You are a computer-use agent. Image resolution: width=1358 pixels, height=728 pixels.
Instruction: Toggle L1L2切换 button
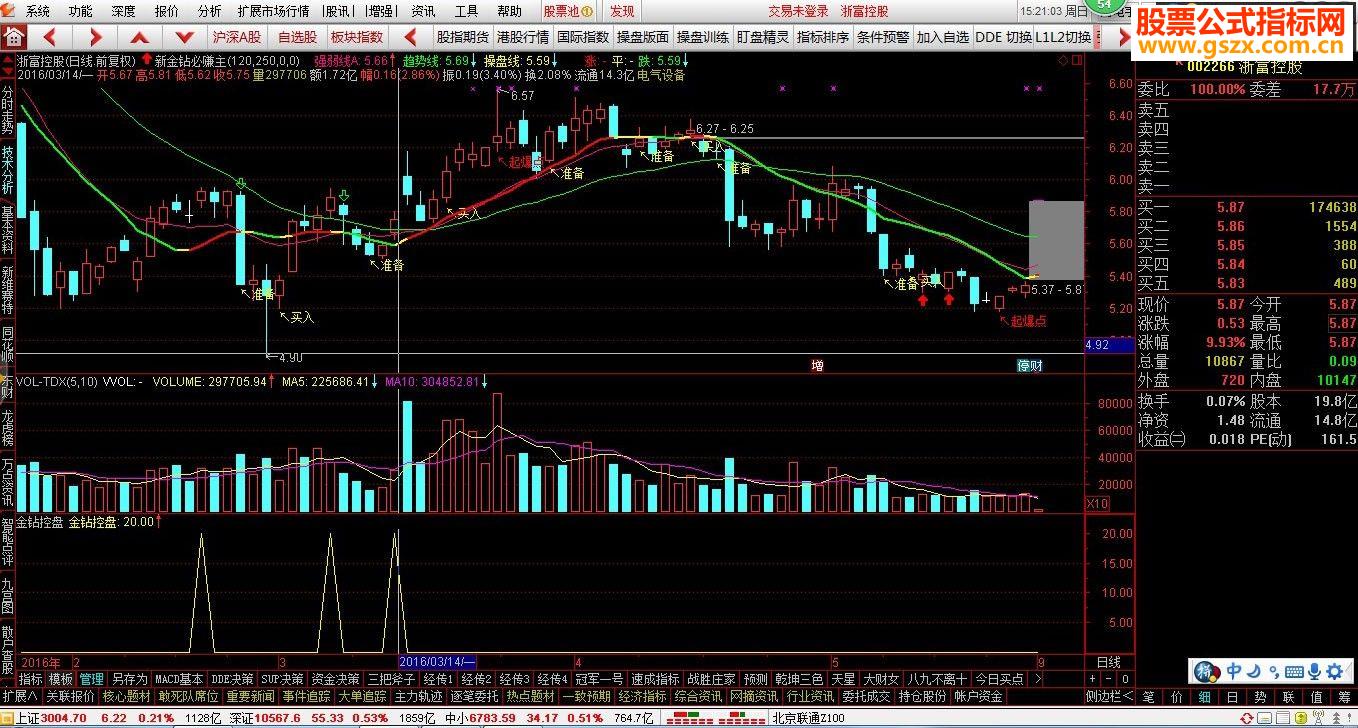coord(1063,37)
